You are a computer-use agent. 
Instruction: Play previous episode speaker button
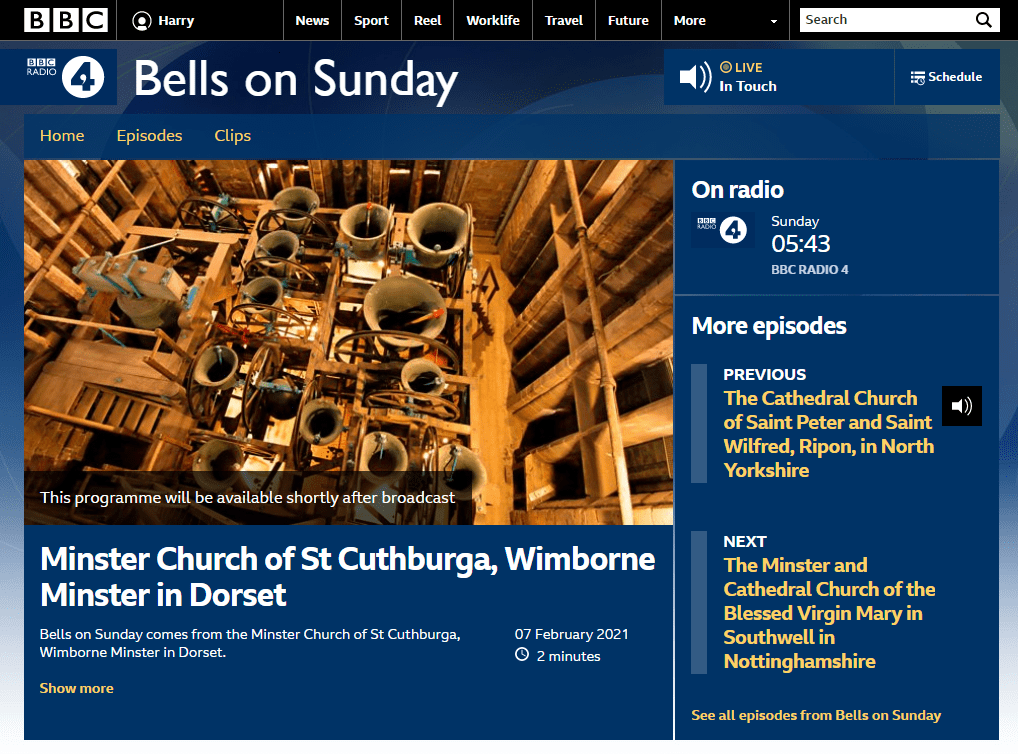961,406
